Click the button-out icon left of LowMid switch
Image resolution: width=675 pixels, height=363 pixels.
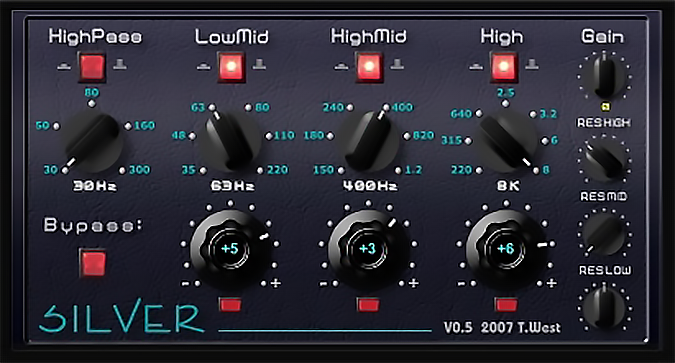coord(204,66)
